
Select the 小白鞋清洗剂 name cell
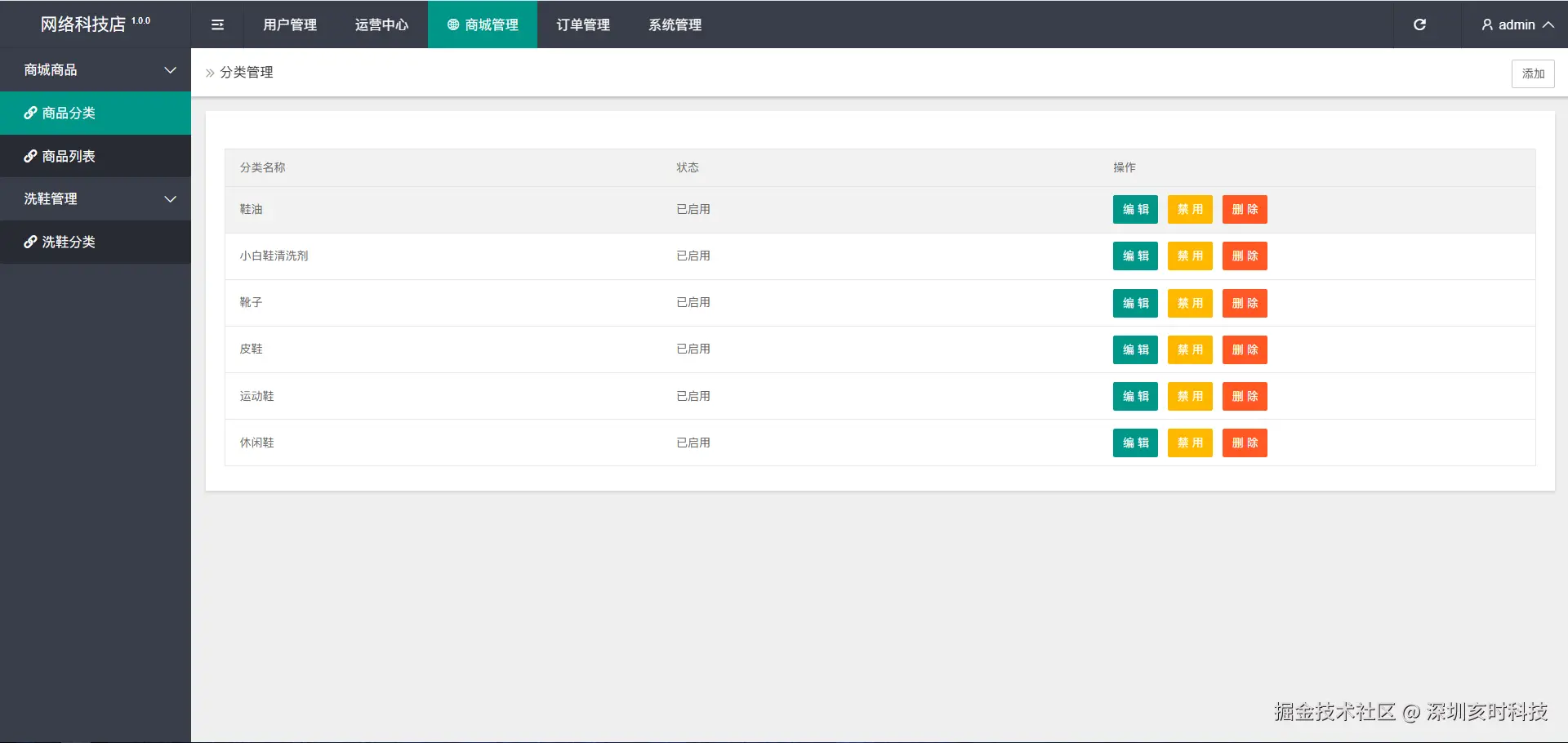(x=274, y=256)
